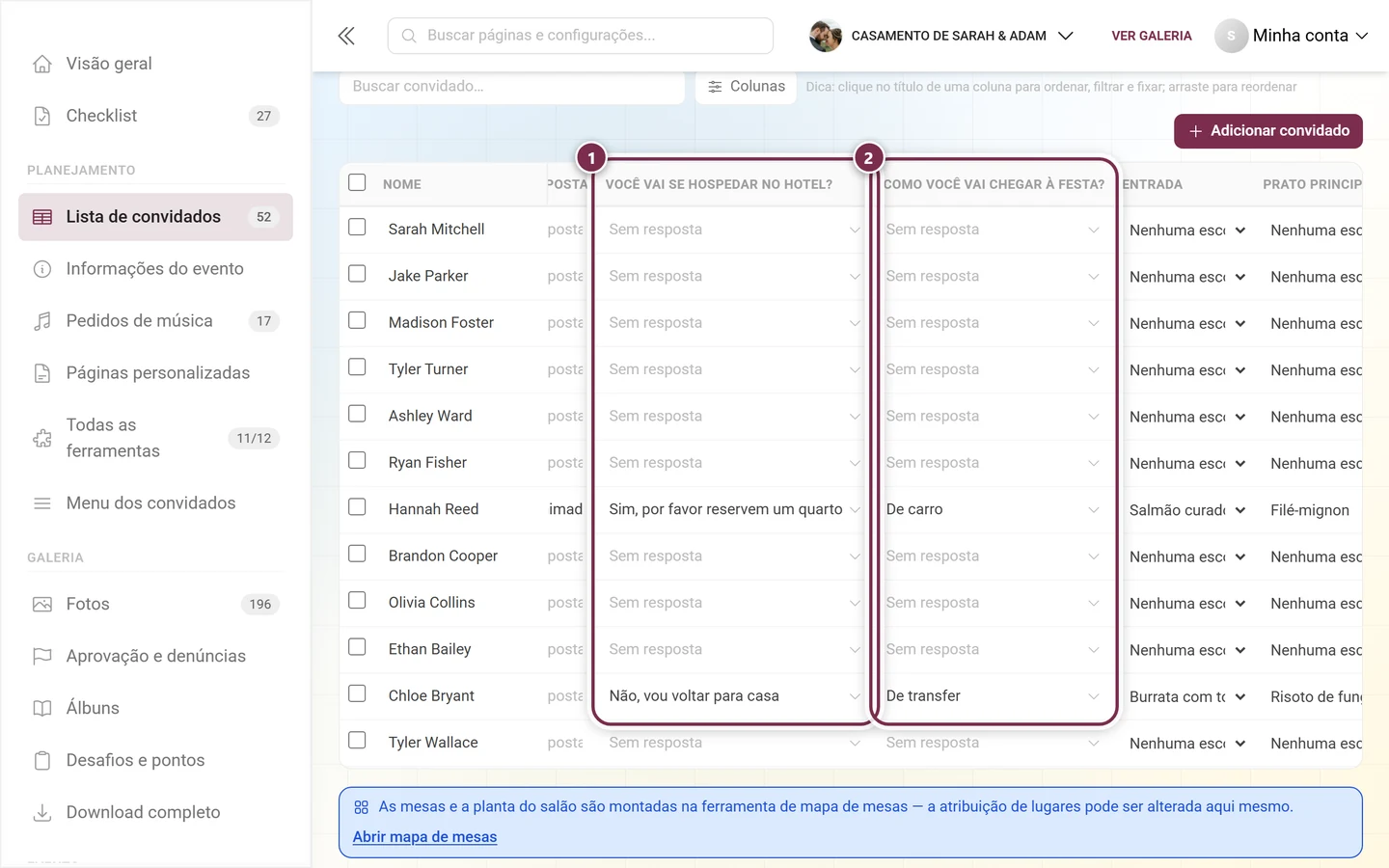
Task: Open Abrir mapa de mesas link
Action: coord(424,837)
